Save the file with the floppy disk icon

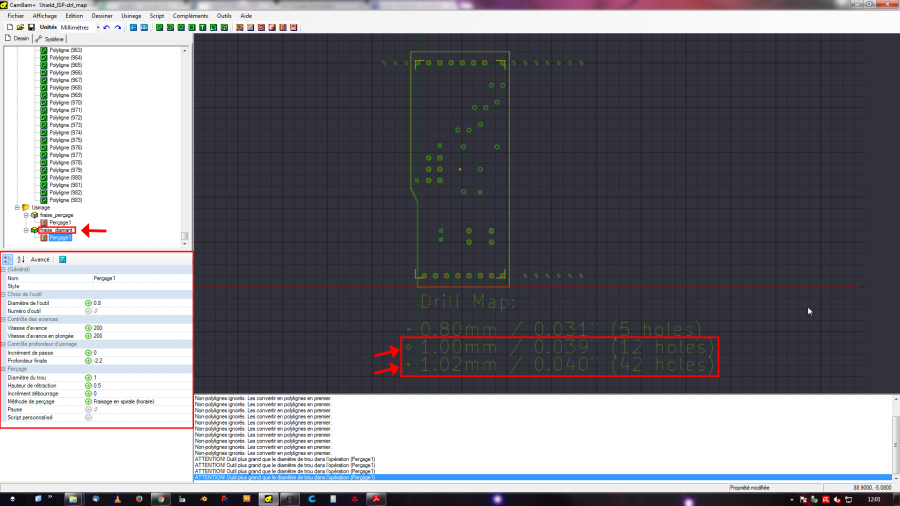tap(31, 27)
